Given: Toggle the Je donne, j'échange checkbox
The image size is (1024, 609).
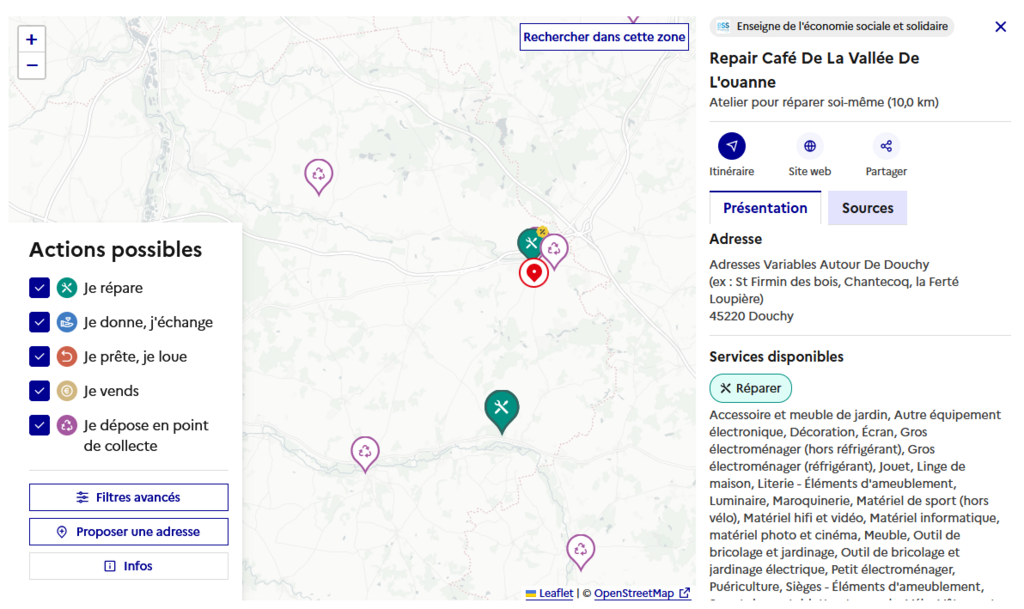Looking at the screenshot, I should (x=39, y=322).
